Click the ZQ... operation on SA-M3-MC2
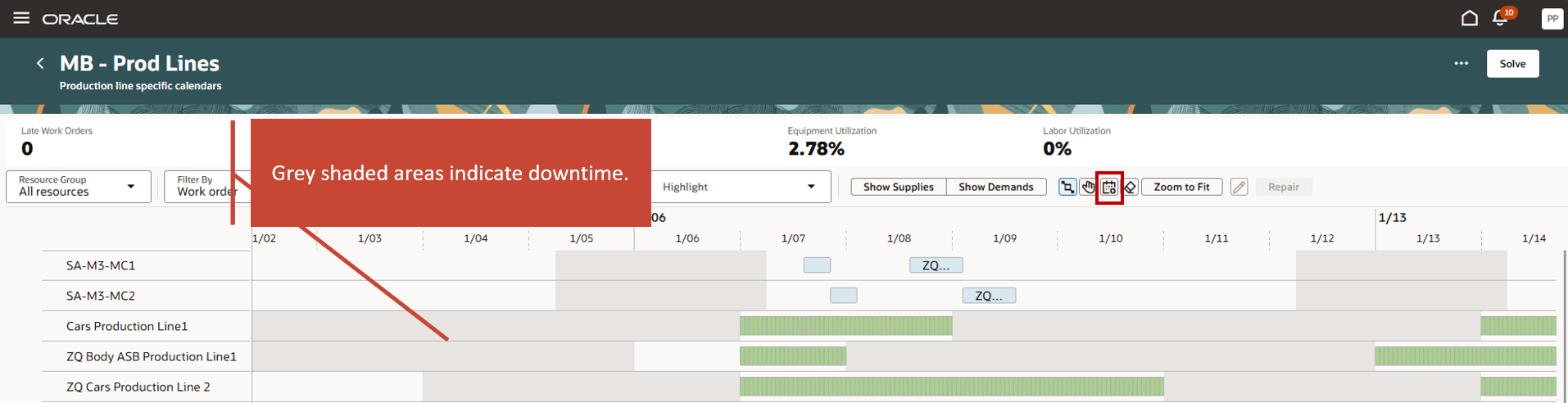Screen dimensions: 1568x403 (x=989, y=296)
